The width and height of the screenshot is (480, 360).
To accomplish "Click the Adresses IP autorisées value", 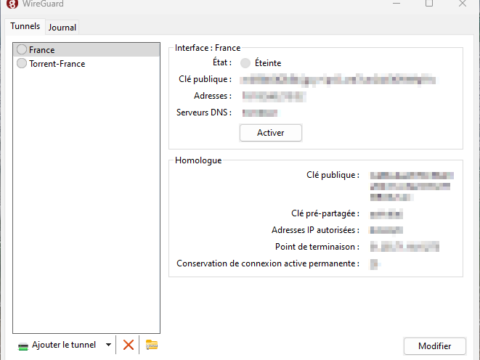I will pyautogui.click(x=386, y=230).
